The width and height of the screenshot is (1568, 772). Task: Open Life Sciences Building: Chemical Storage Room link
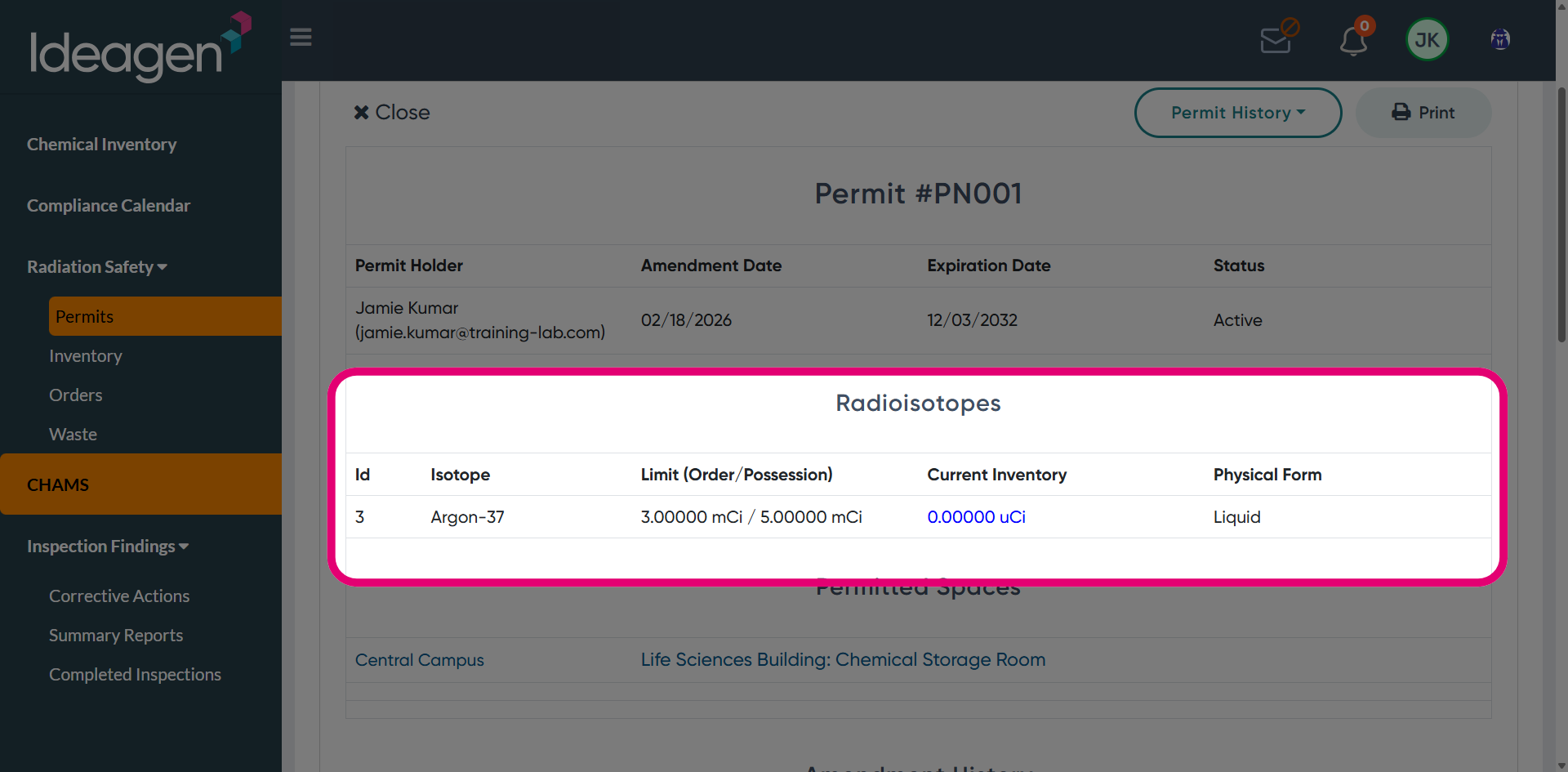pos(843,660)
